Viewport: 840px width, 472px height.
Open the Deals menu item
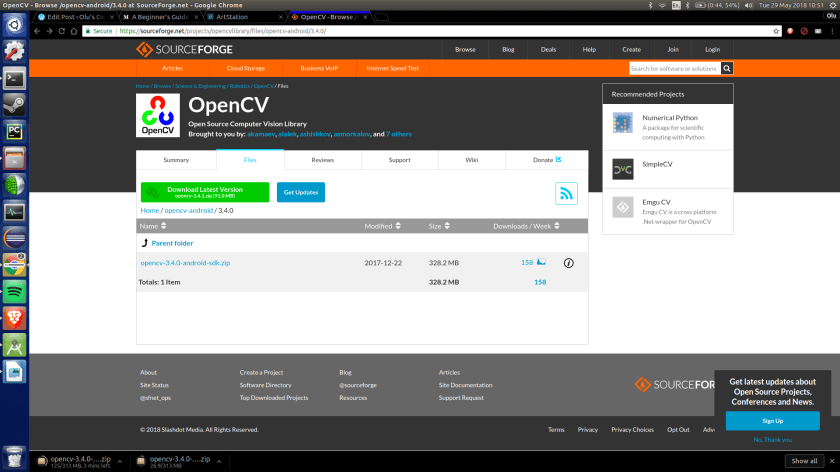tap(548, 49)
